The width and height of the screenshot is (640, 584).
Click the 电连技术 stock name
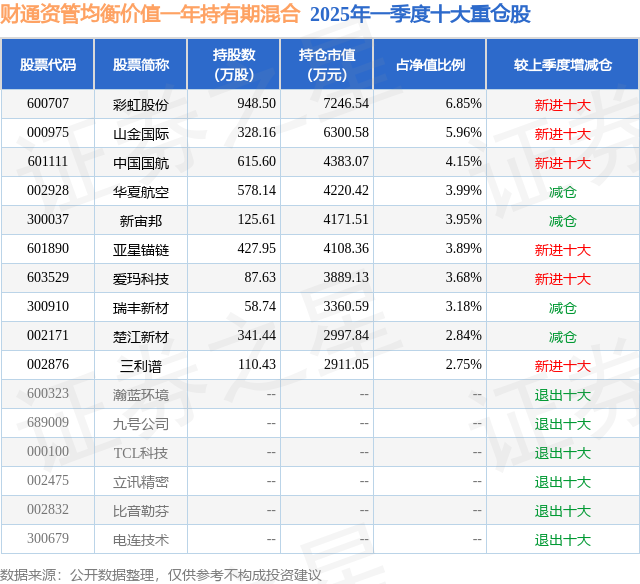click(141, 539)
